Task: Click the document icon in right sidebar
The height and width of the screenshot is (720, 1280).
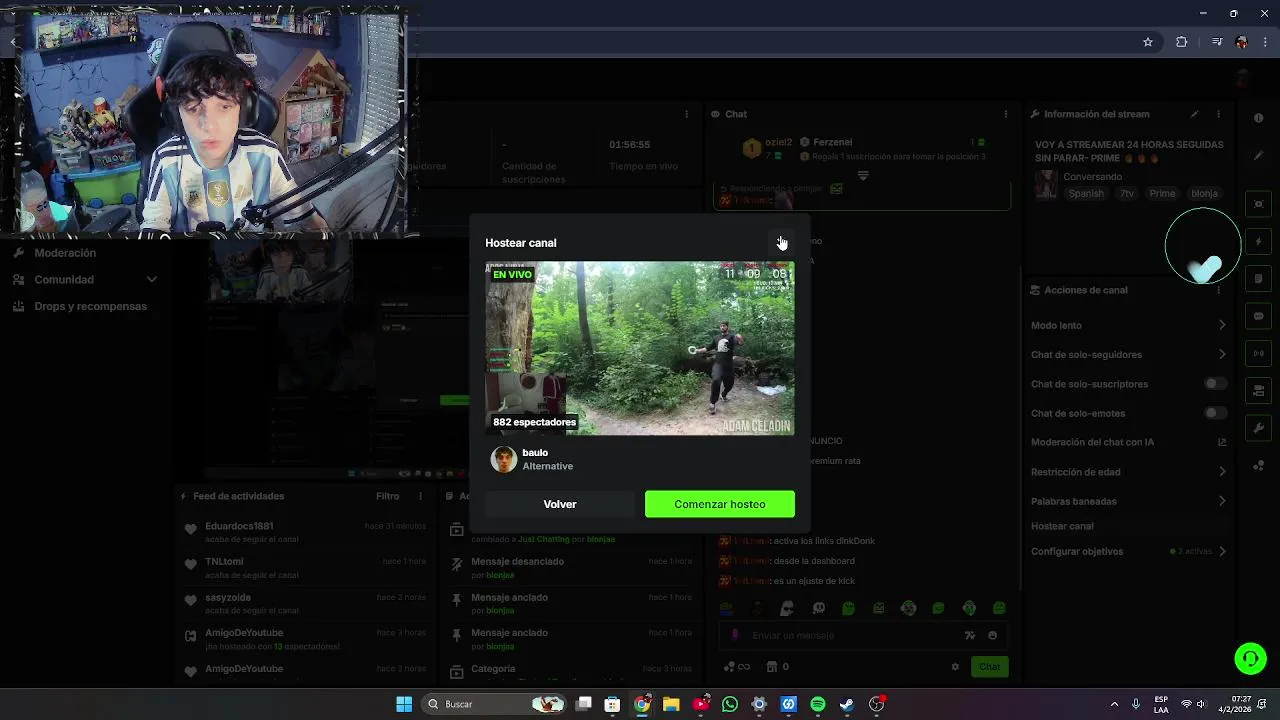Action: (x=1258, y=279)
